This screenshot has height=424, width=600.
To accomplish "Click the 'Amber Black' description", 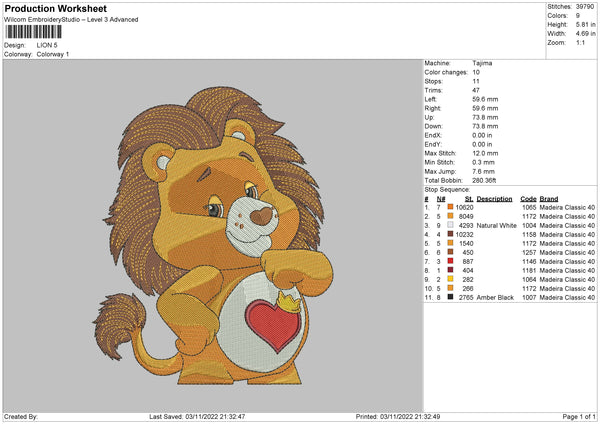I will coord(495,297).
